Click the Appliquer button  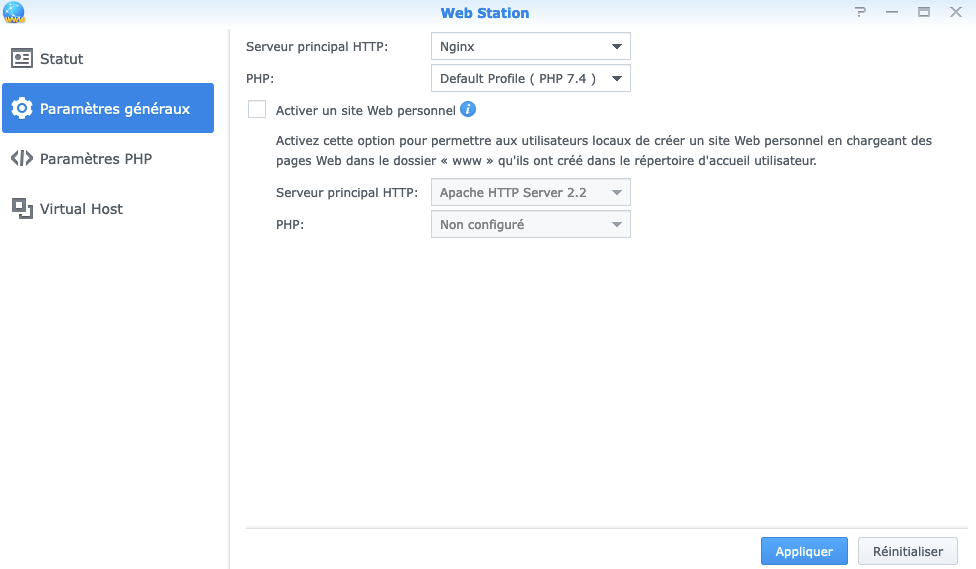804,551
